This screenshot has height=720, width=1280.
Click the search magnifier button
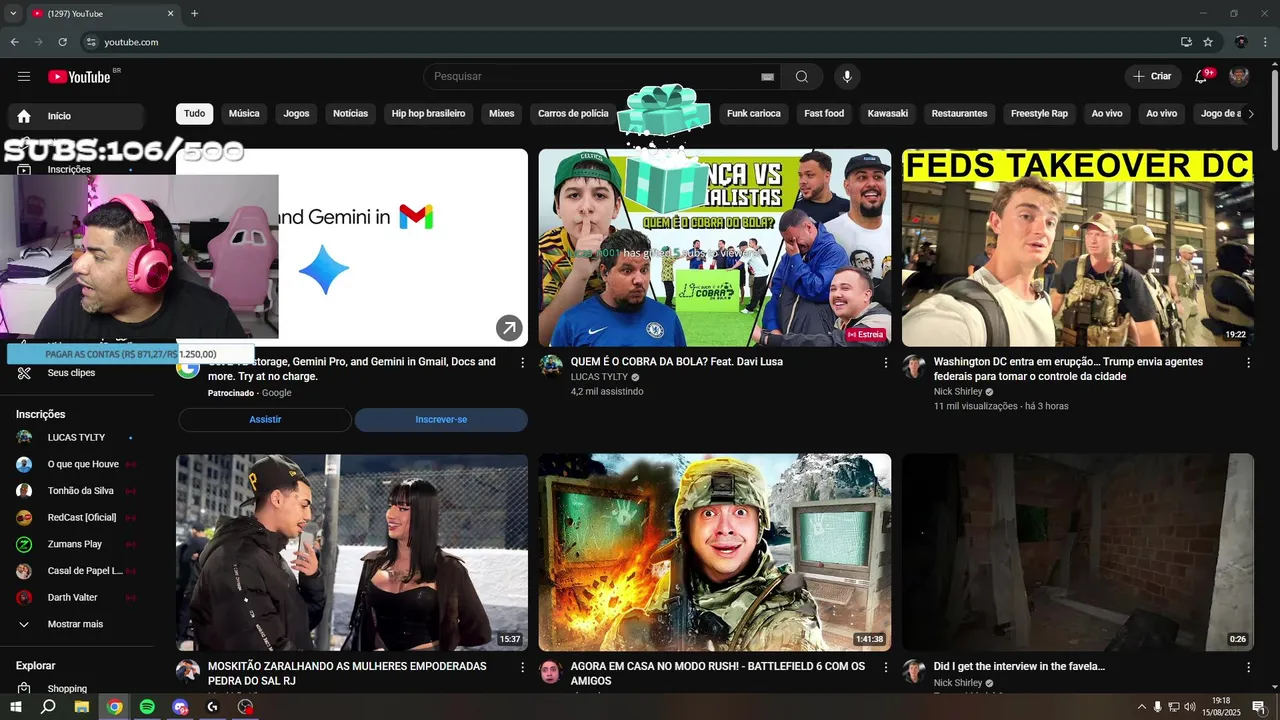[x=802, y=77]
